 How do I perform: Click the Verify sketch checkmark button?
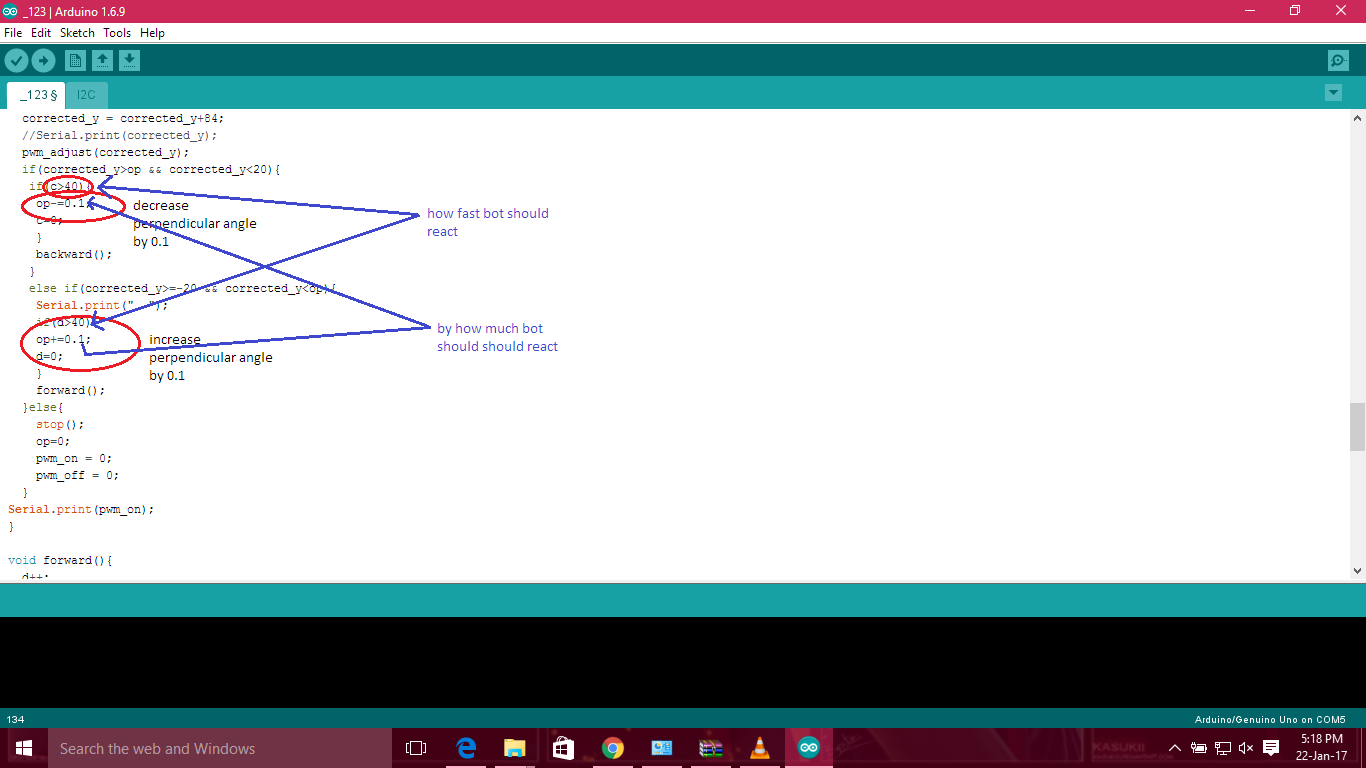tap(16, 61)
